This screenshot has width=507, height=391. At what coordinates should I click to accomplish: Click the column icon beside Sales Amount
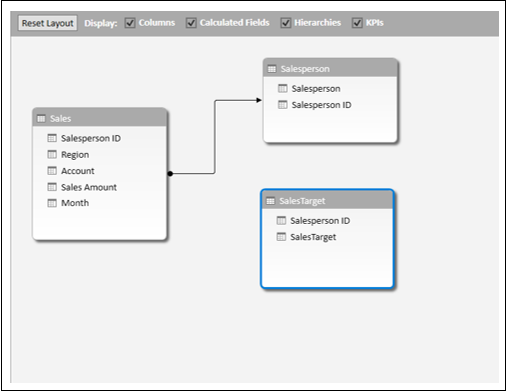click(x=52, y=187)
